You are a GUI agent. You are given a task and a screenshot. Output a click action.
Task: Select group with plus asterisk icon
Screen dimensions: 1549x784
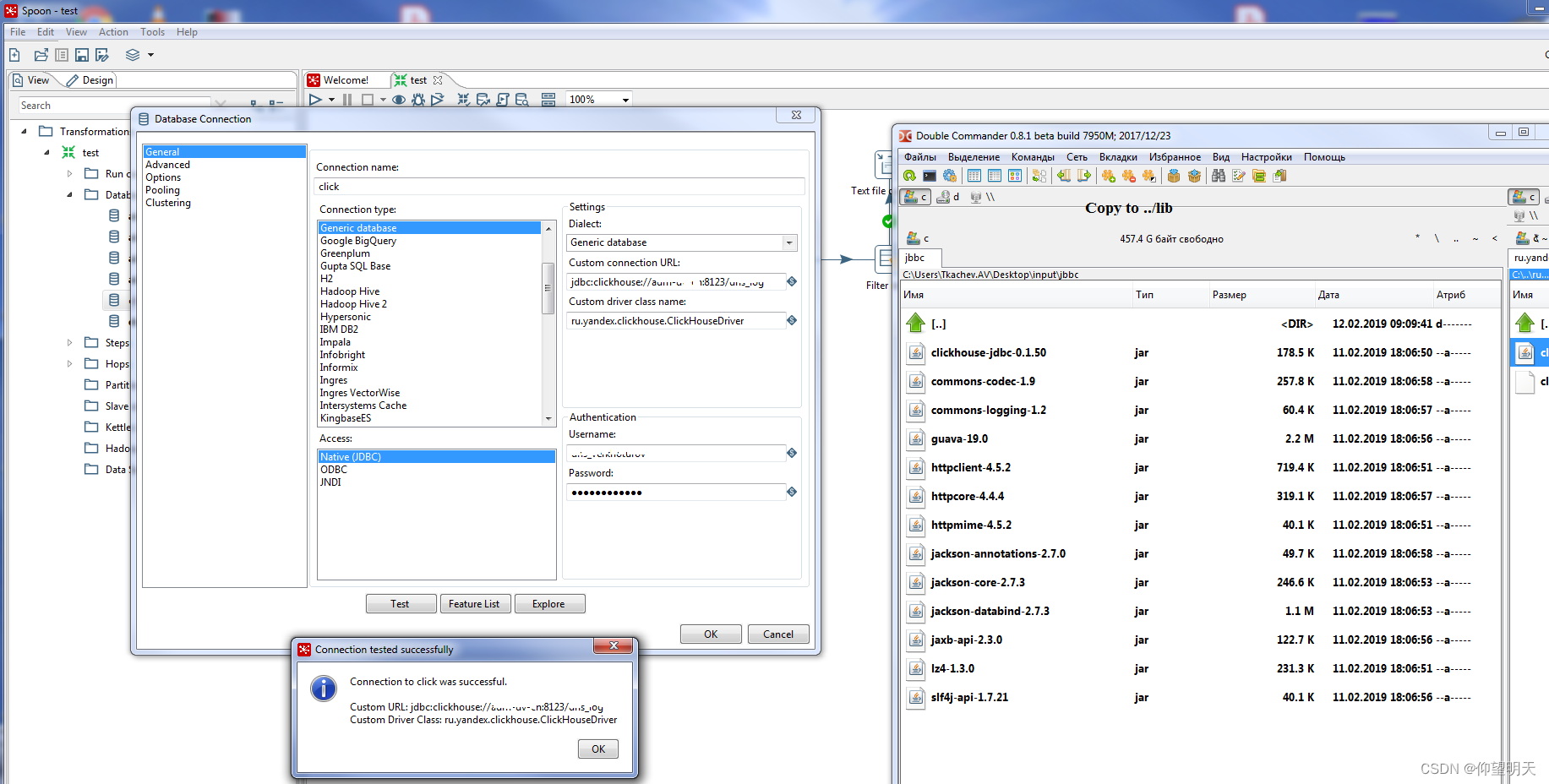click(1109, 176)
